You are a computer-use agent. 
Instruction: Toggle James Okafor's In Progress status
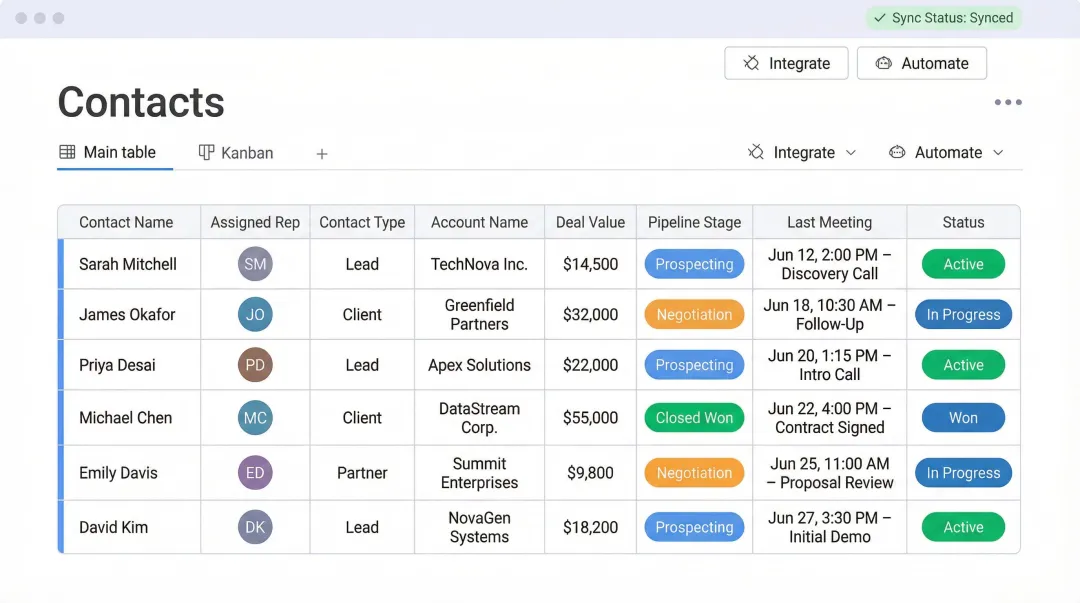pyautogui.click(x=962, y=314)
